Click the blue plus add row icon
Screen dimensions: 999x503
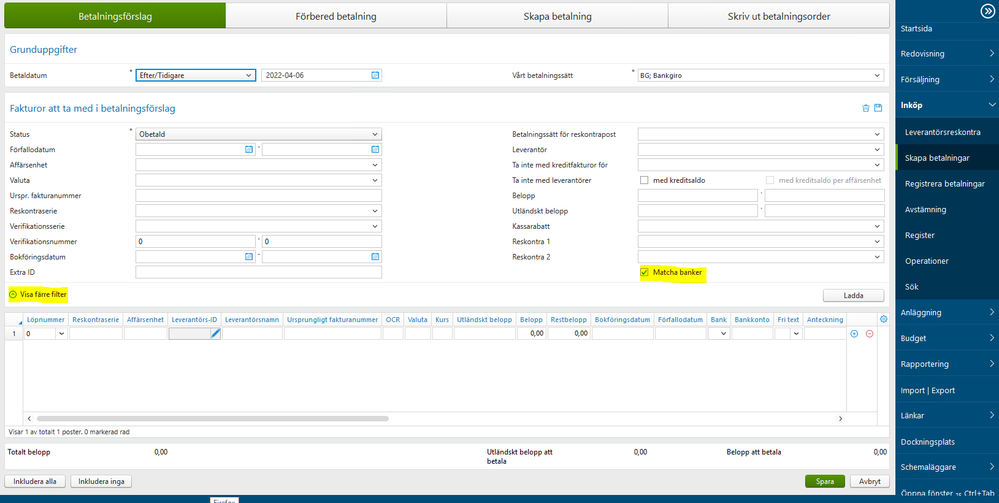click(x=854, y=333)
